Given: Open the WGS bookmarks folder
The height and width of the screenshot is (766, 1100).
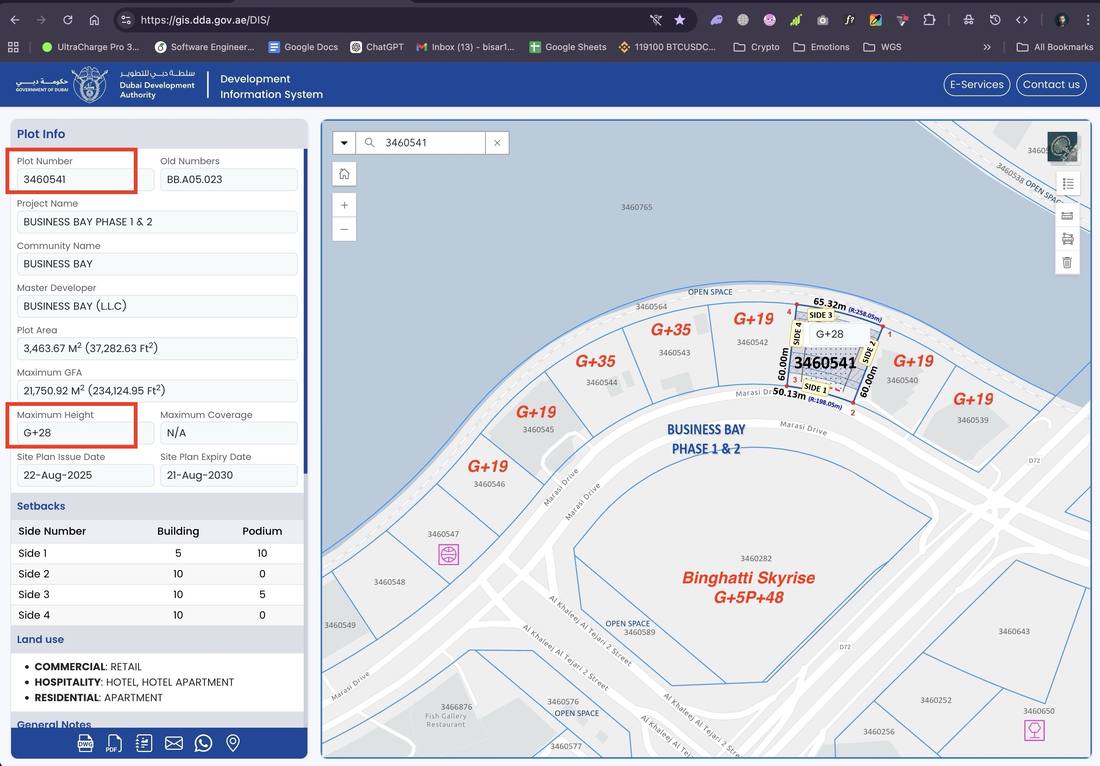Looking at the screenshot, I should (x=883, y=47).
